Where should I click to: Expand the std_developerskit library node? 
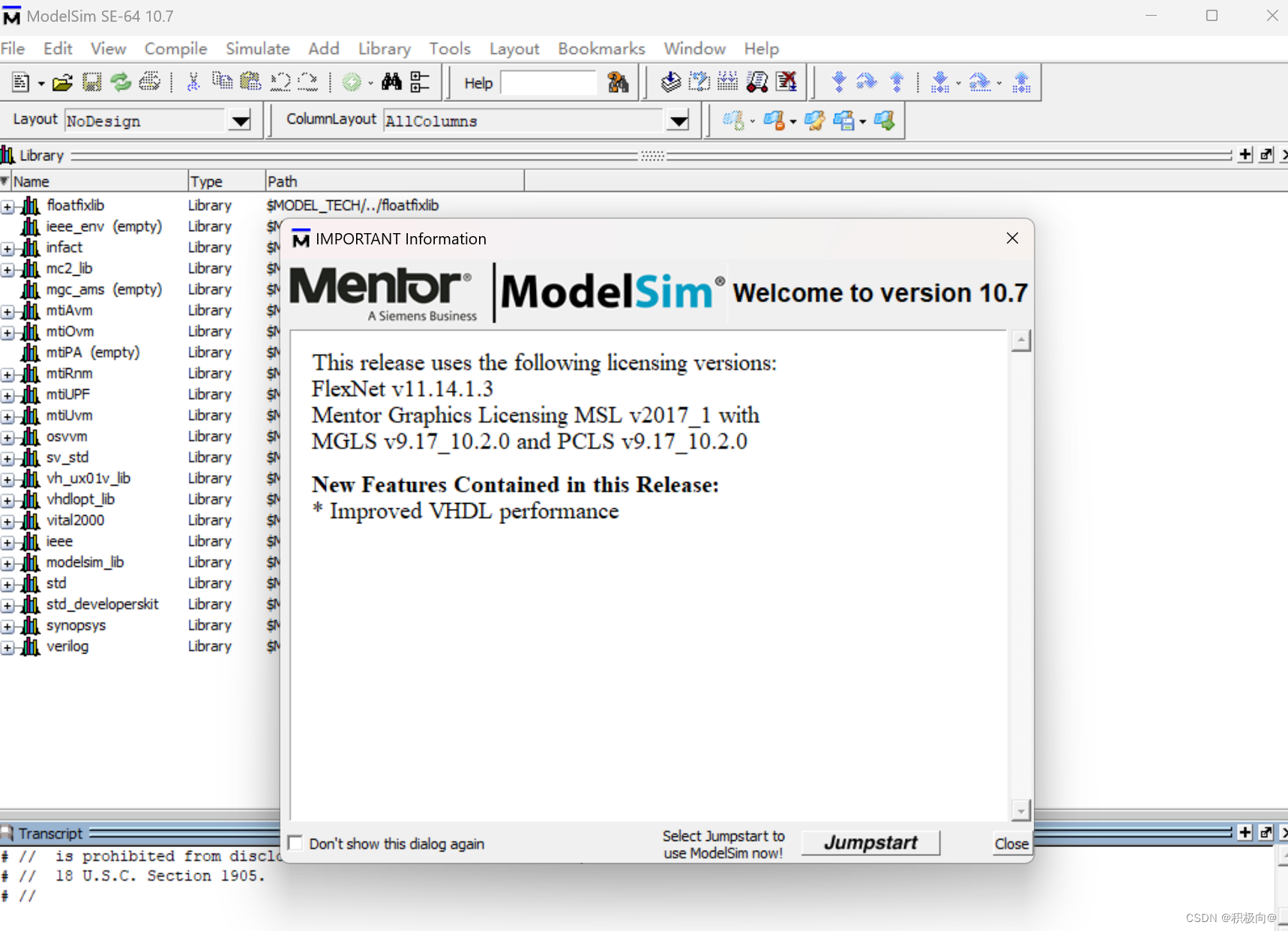7,605
